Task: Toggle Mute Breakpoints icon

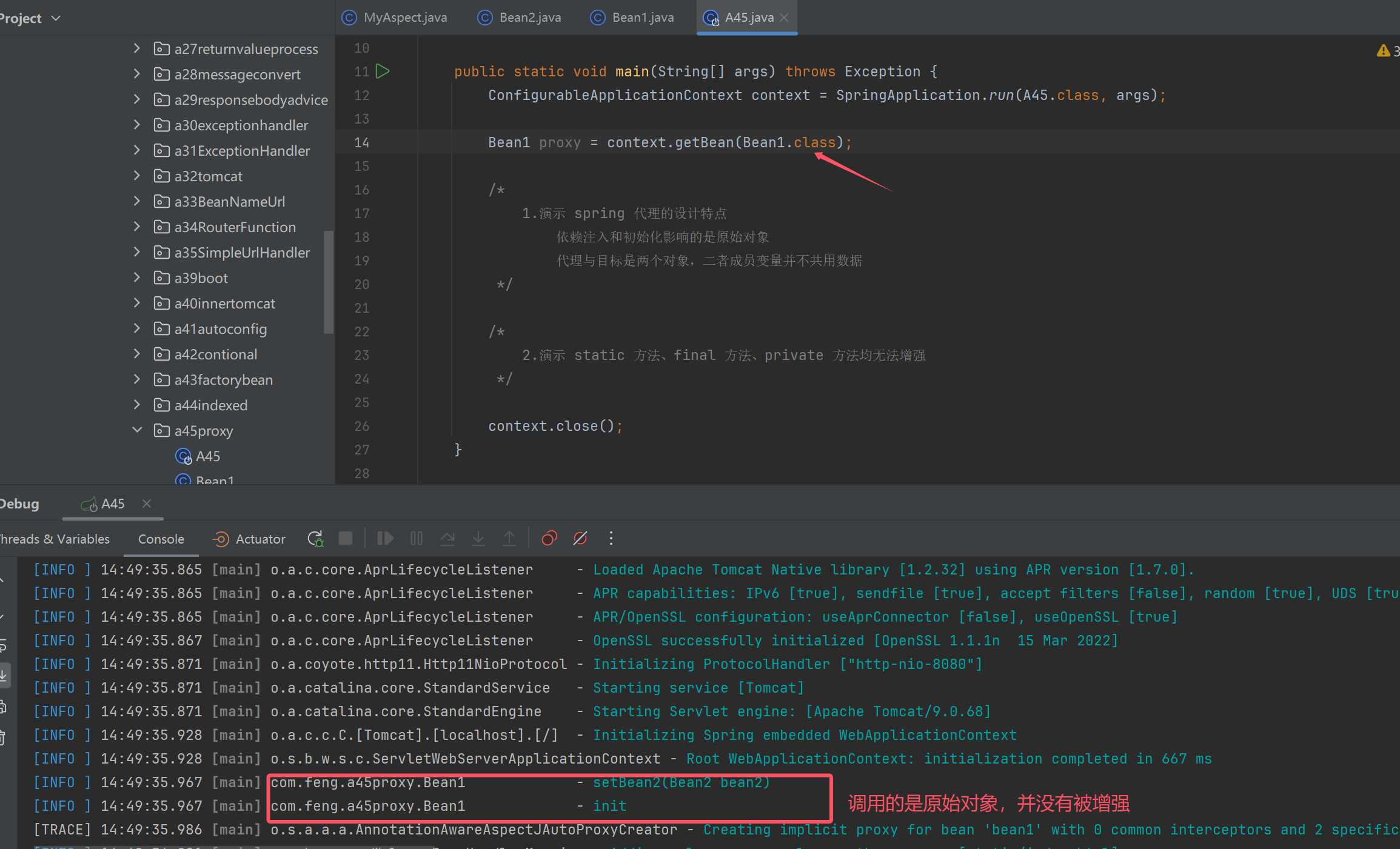Action: [x=580, y=538]
